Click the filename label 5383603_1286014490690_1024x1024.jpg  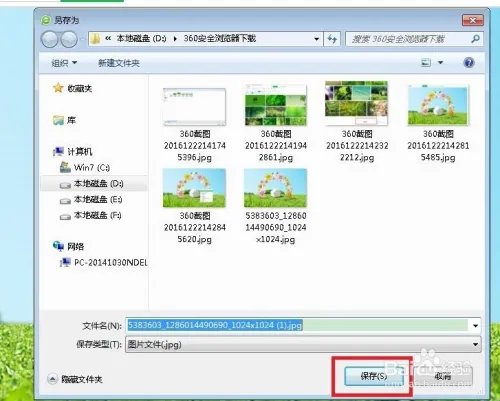pyautogui.click(x=276, y=228)
